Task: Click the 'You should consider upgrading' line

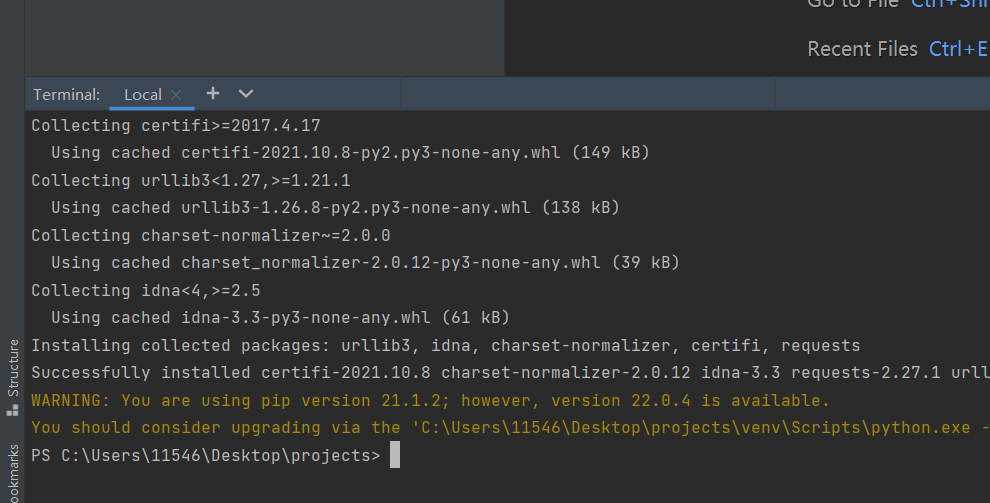Action: (510, 427)
